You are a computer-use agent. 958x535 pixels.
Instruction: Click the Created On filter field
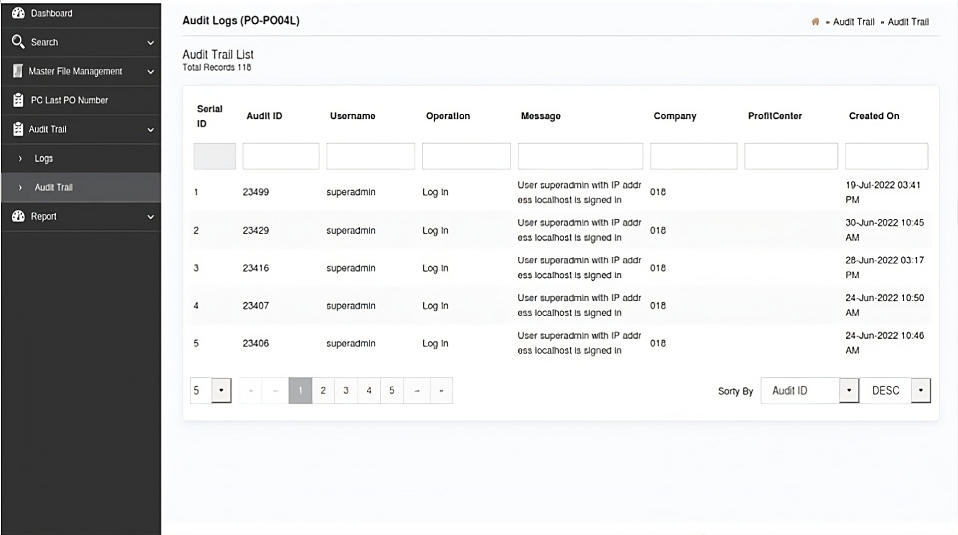click(886, 156)
